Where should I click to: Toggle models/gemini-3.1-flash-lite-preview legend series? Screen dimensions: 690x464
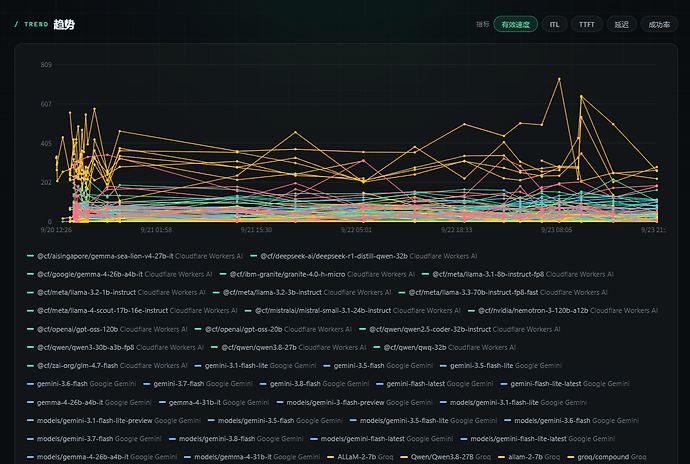[114, 420]
